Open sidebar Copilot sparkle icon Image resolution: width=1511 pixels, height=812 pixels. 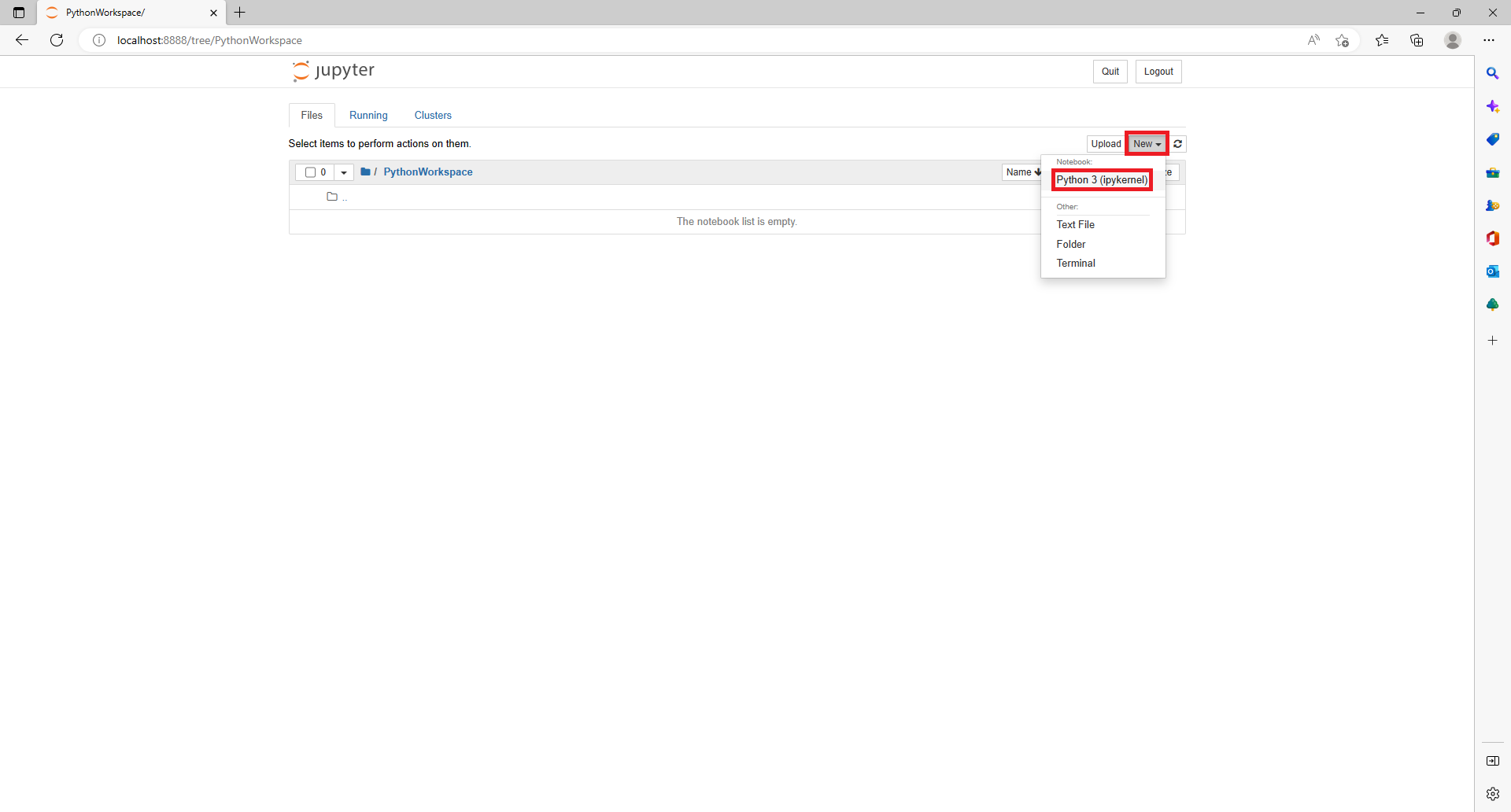coord(1493,106)
